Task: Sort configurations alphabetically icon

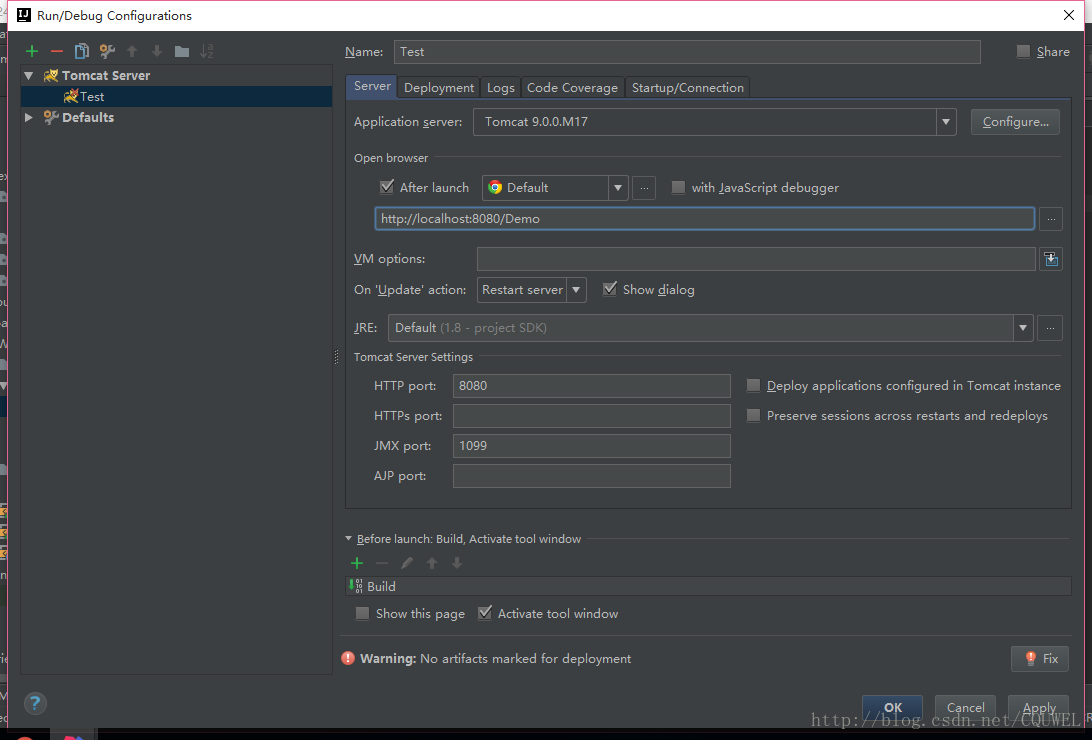Action: [x=207, y=51]
